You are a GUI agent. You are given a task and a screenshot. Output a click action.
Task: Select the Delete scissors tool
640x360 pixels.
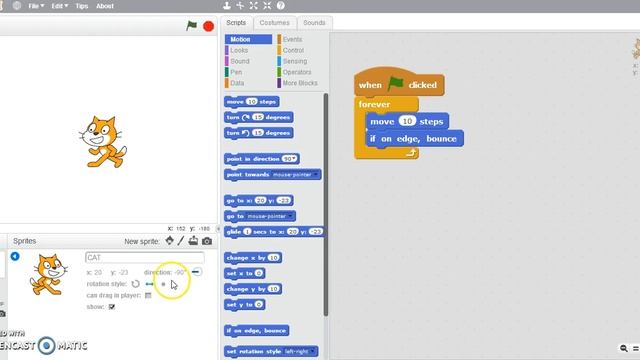click(x=240, y=5)
